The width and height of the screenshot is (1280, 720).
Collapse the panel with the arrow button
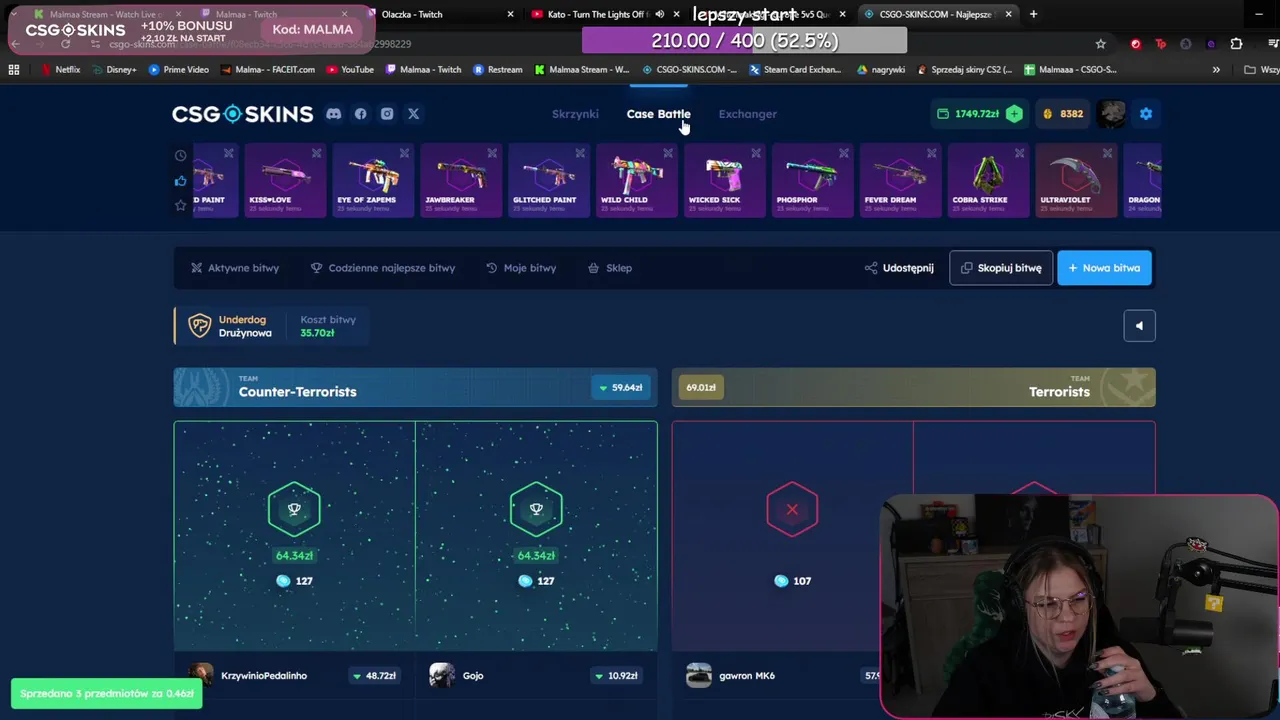[x=1139, y=326]
